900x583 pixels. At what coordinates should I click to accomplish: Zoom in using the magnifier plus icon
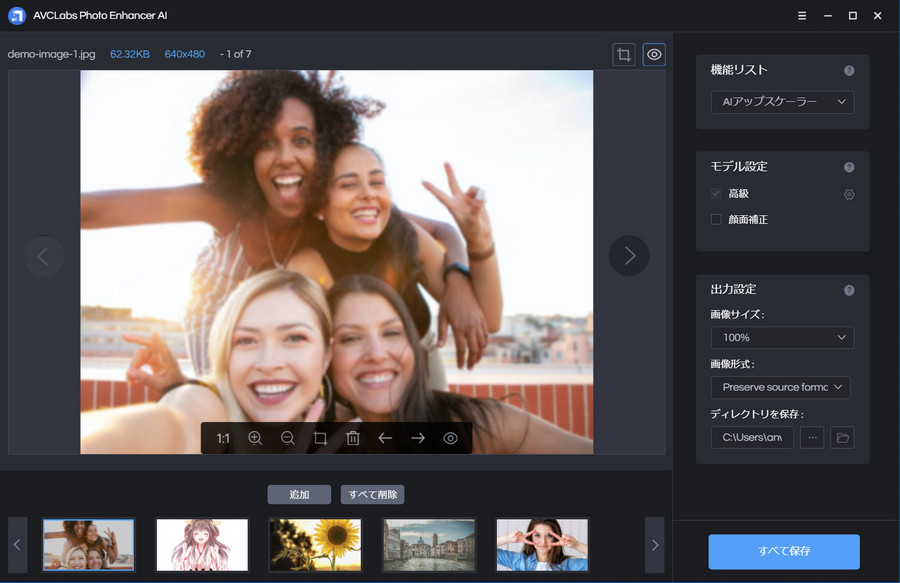255,438
